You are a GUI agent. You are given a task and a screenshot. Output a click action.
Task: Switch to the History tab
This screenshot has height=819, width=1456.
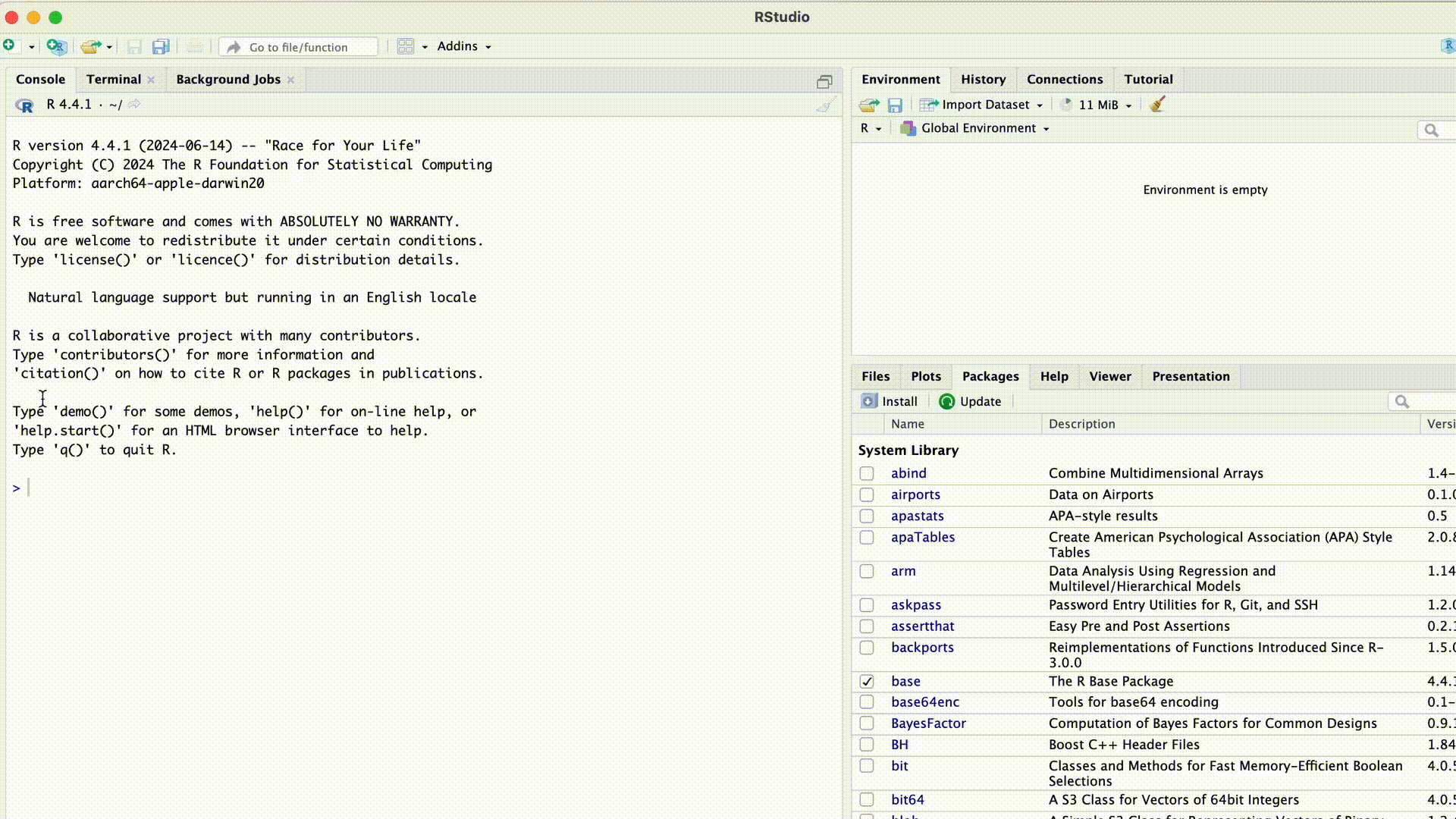983,79
